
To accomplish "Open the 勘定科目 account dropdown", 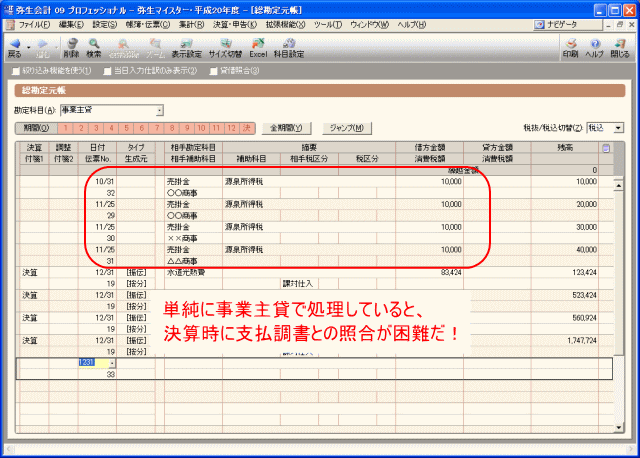I will (160, 110).
